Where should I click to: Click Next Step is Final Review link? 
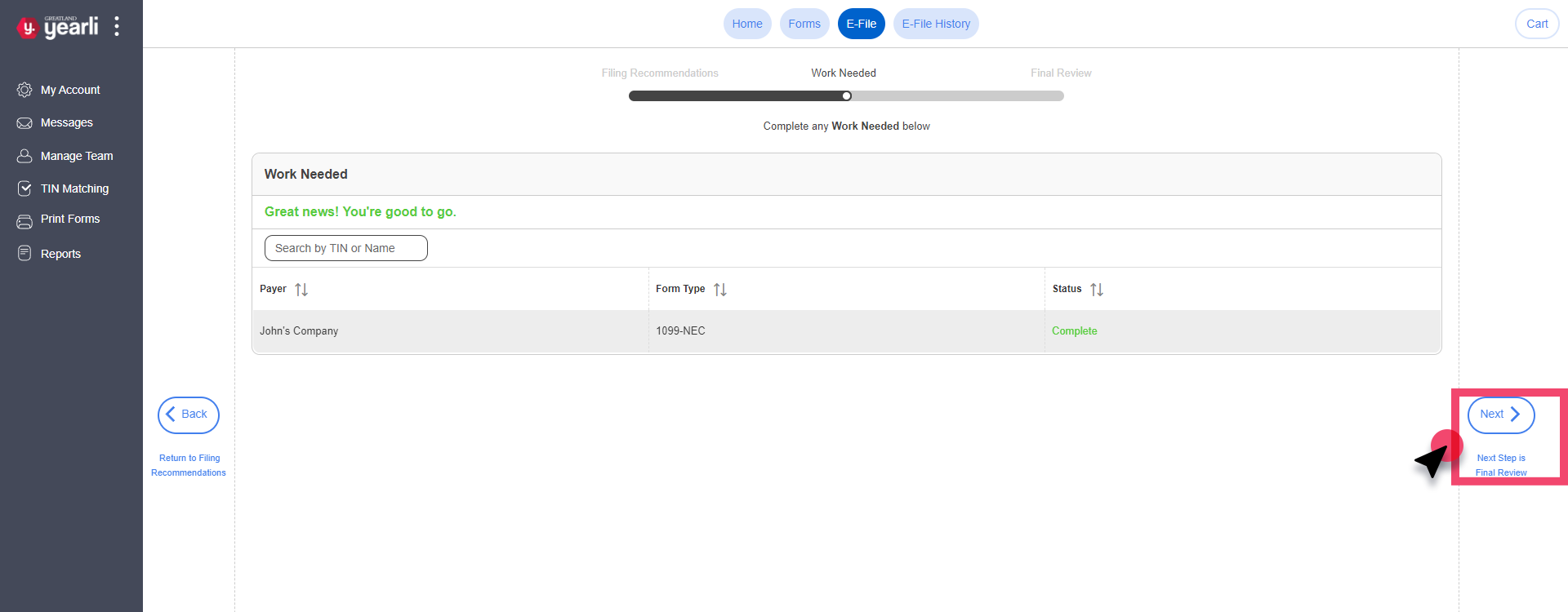click(1501, 465)
